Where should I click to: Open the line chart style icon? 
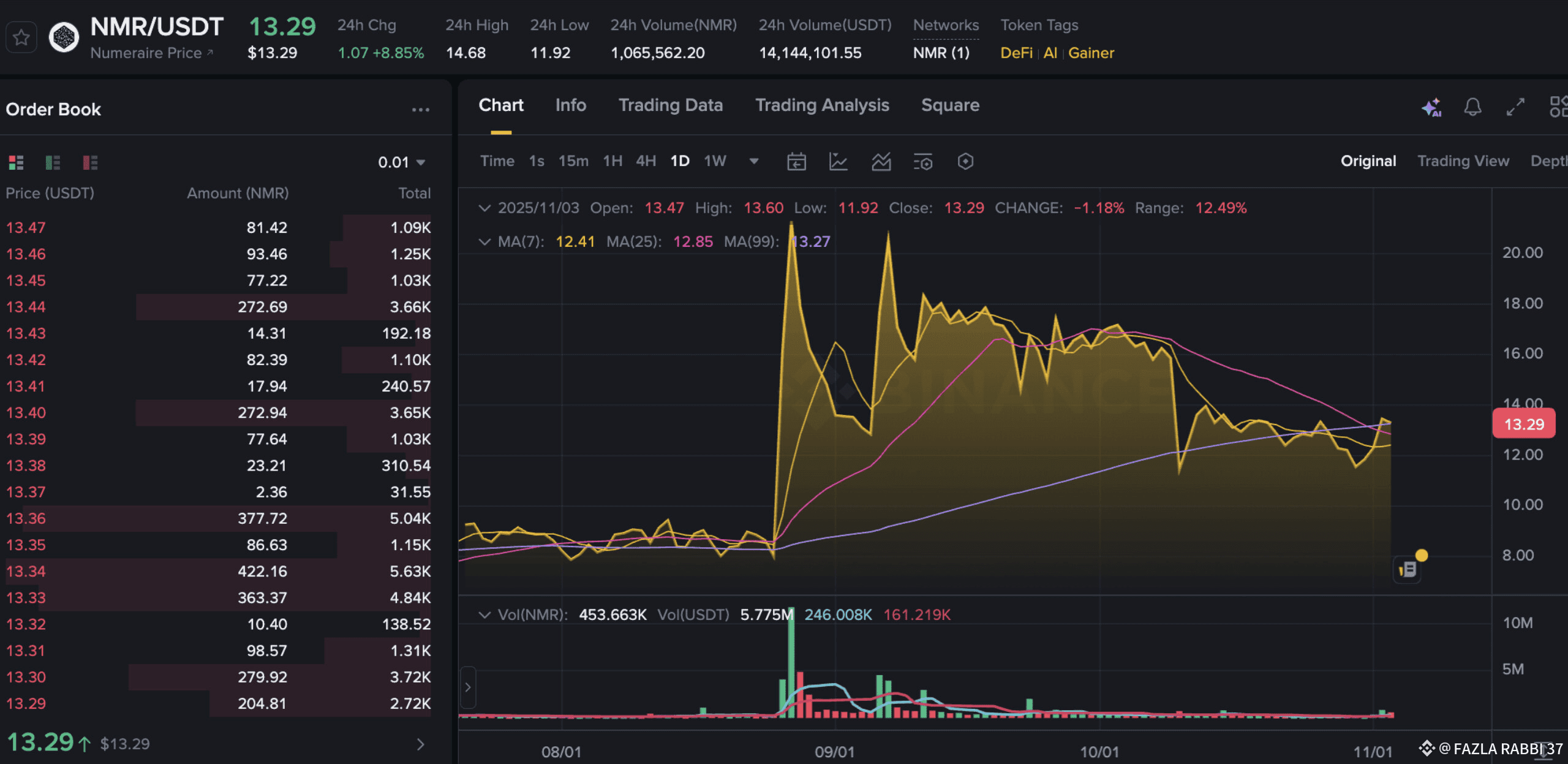(838, 162)
